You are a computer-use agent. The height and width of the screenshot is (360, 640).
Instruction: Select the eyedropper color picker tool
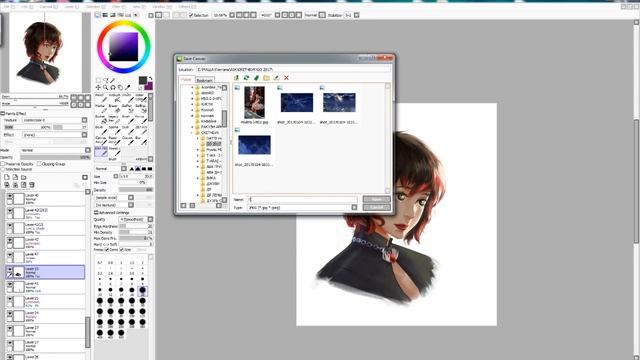click(128, 87)
